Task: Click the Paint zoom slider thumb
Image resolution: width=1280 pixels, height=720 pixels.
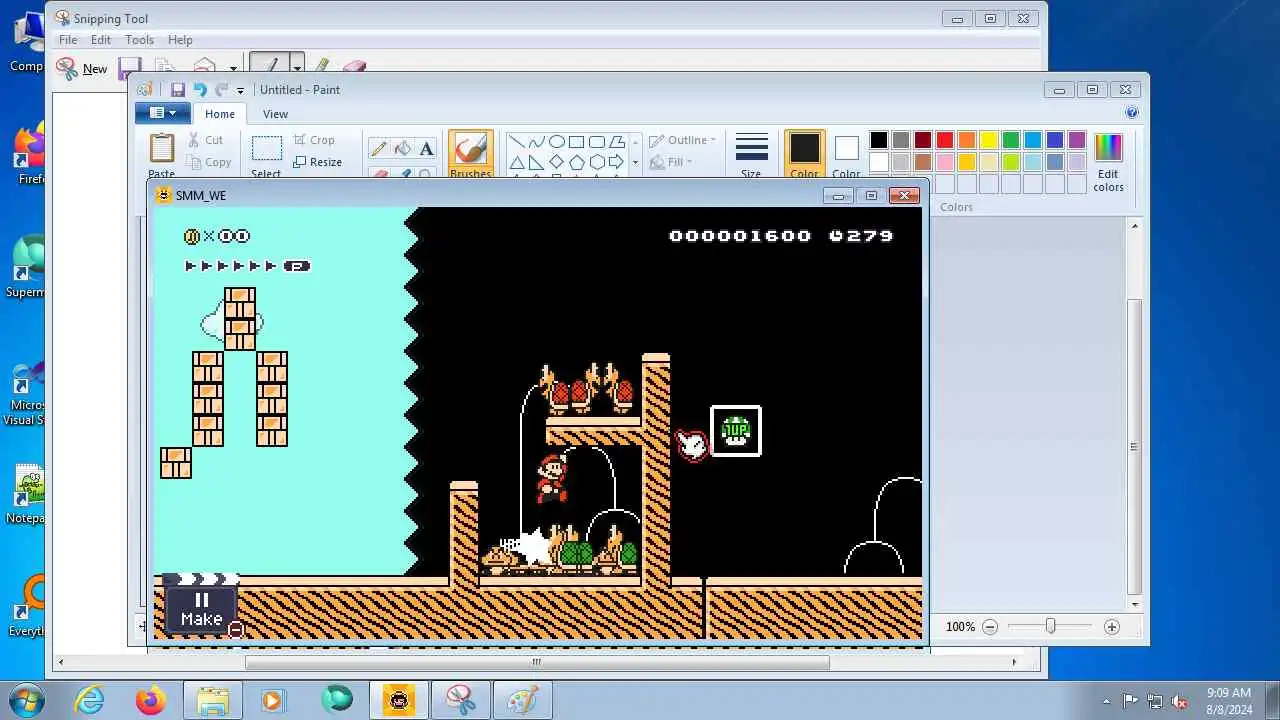Action: pos(1050,626)
